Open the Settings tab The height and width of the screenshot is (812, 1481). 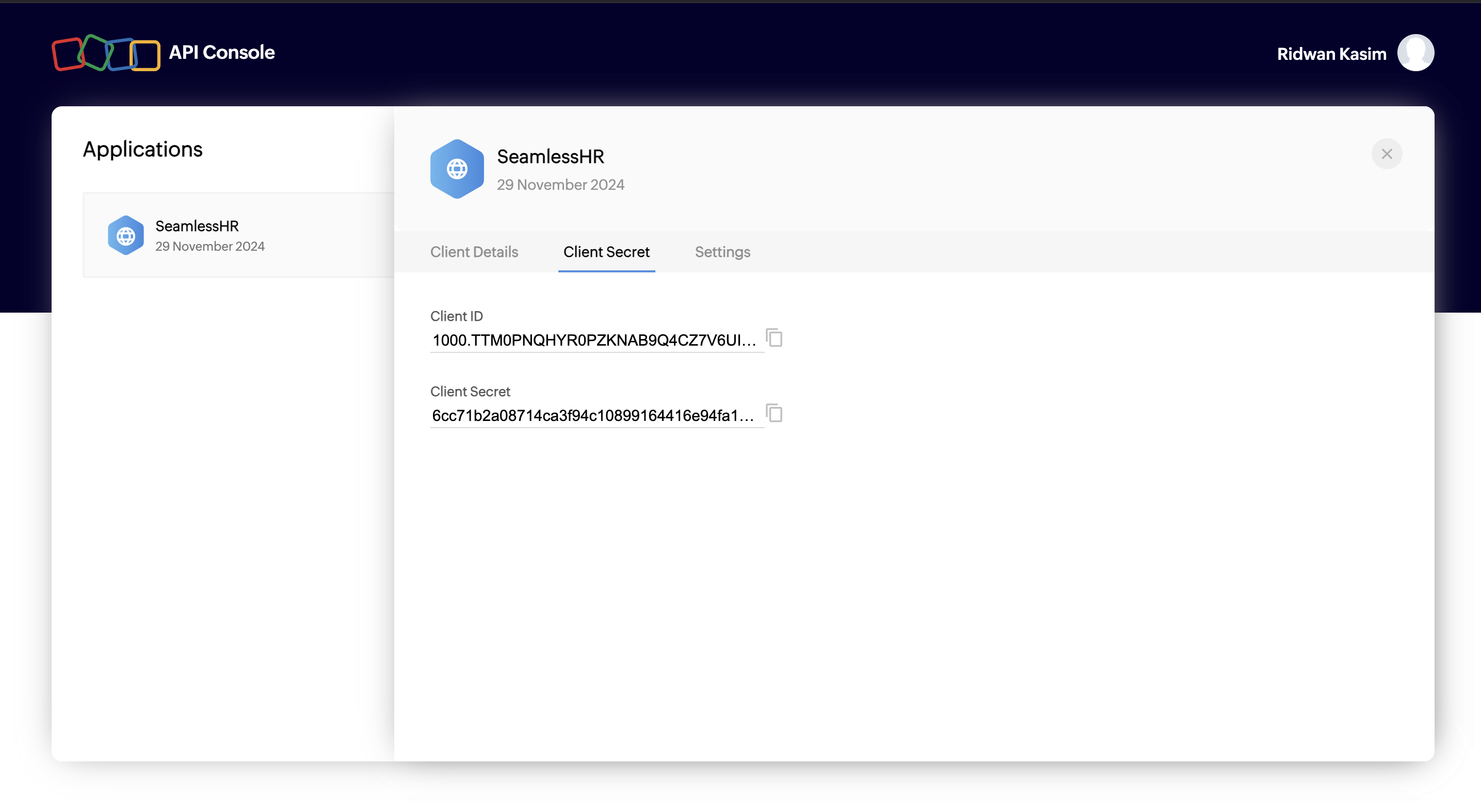point(722,252)
